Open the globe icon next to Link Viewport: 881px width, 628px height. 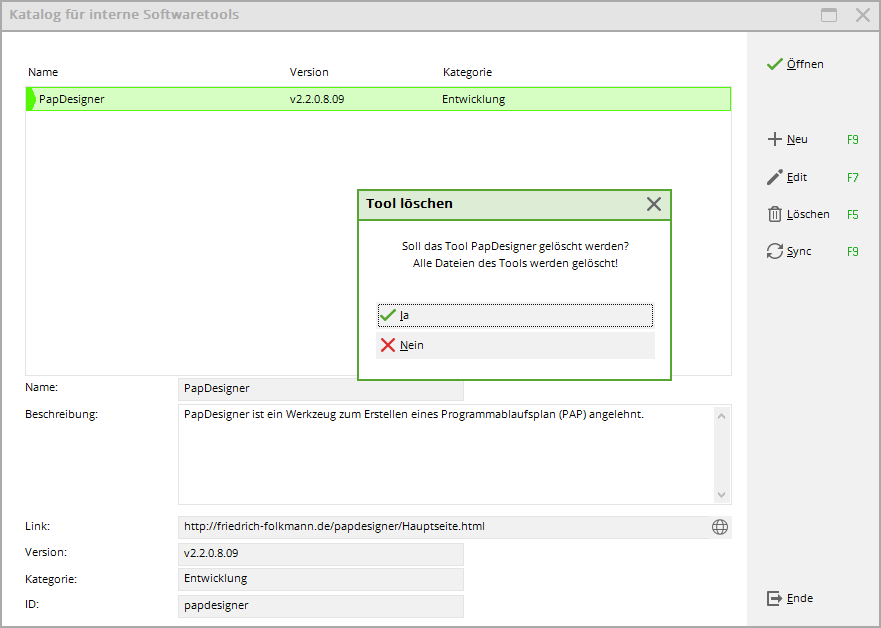point(719,527)
